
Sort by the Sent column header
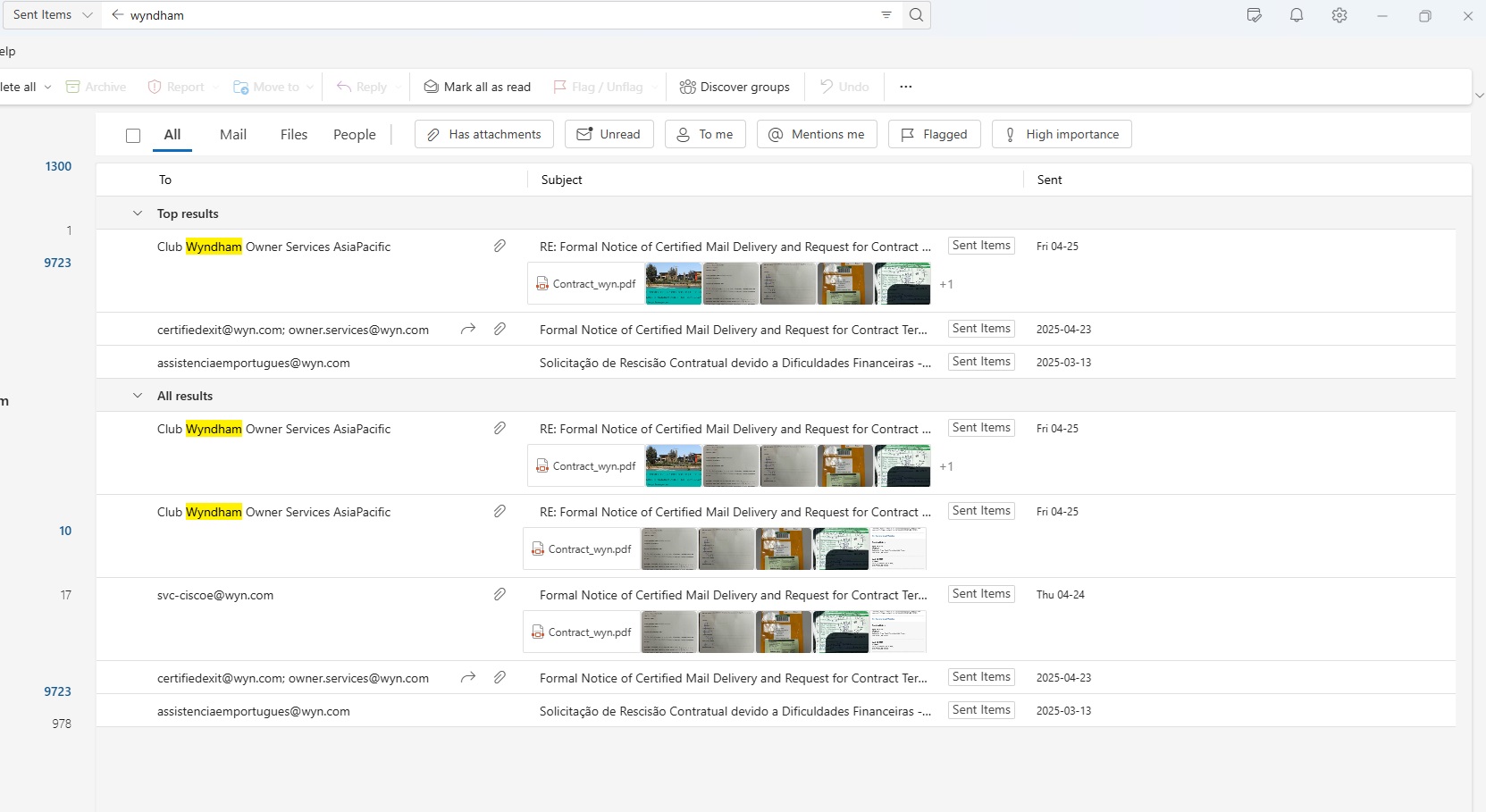[1049, 180]
